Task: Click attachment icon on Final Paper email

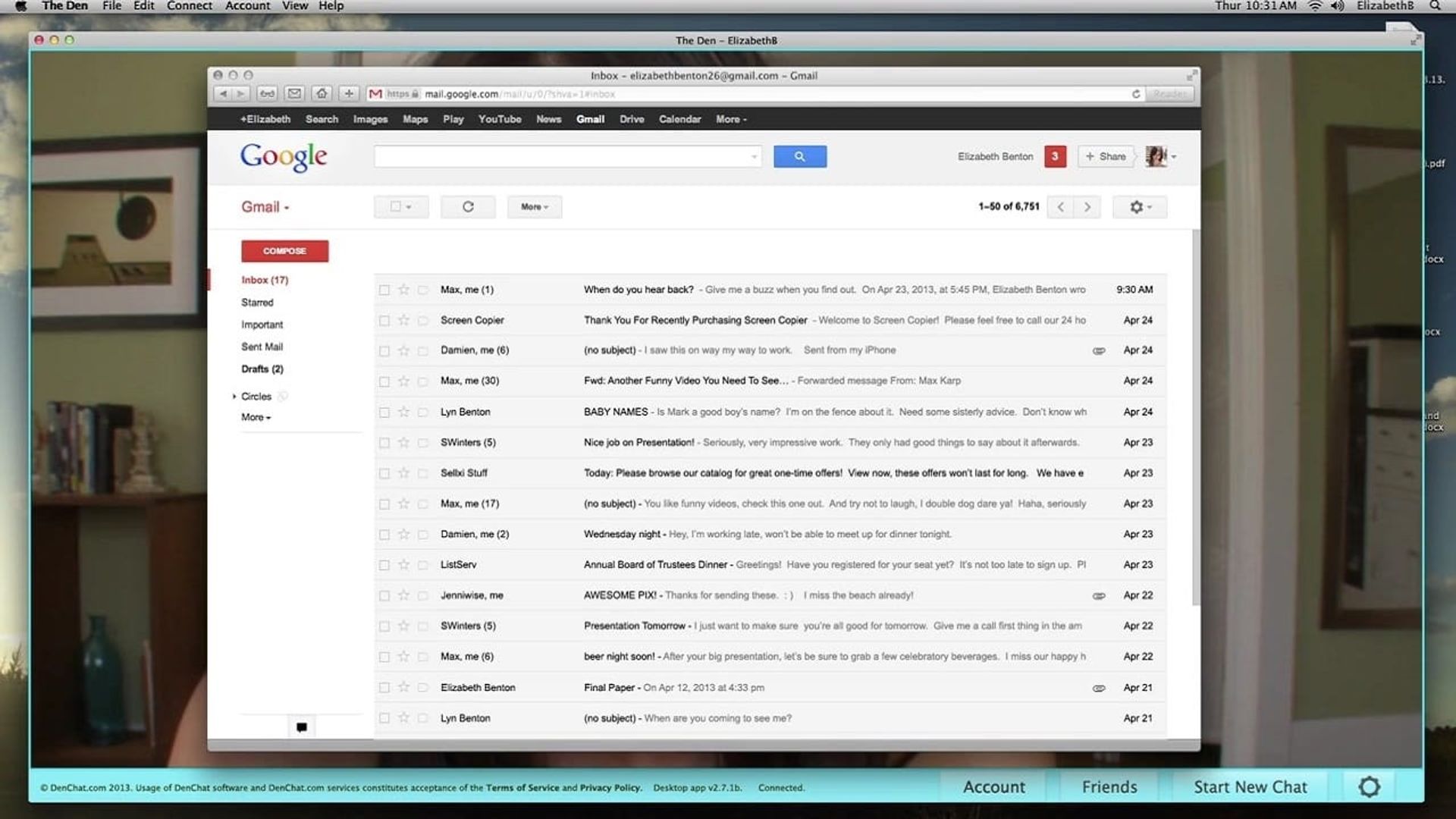Action: pos(1099,689)
